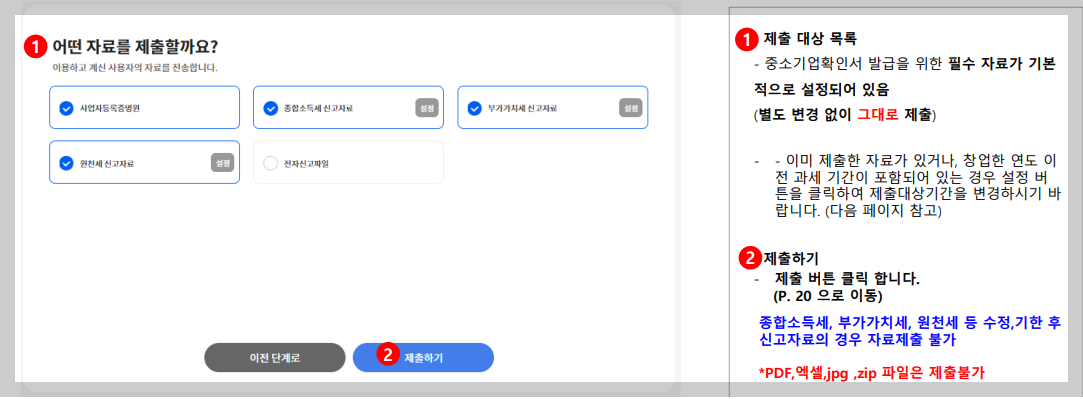
Task: Click the 제출 대상 목록 heading
Action: tap(810, 38)
